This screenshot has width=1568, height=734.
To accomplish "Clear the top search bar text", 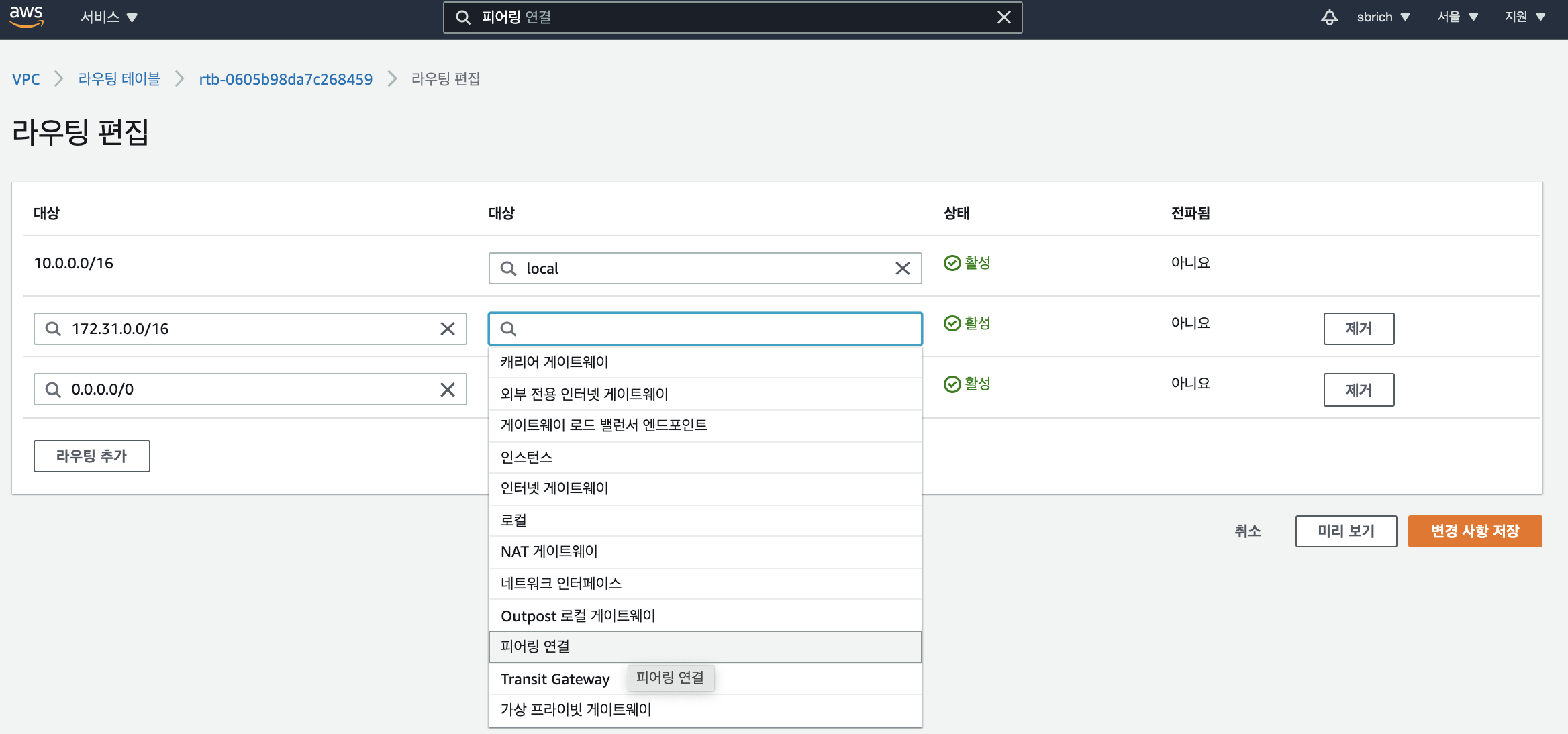I will 1003,17.
